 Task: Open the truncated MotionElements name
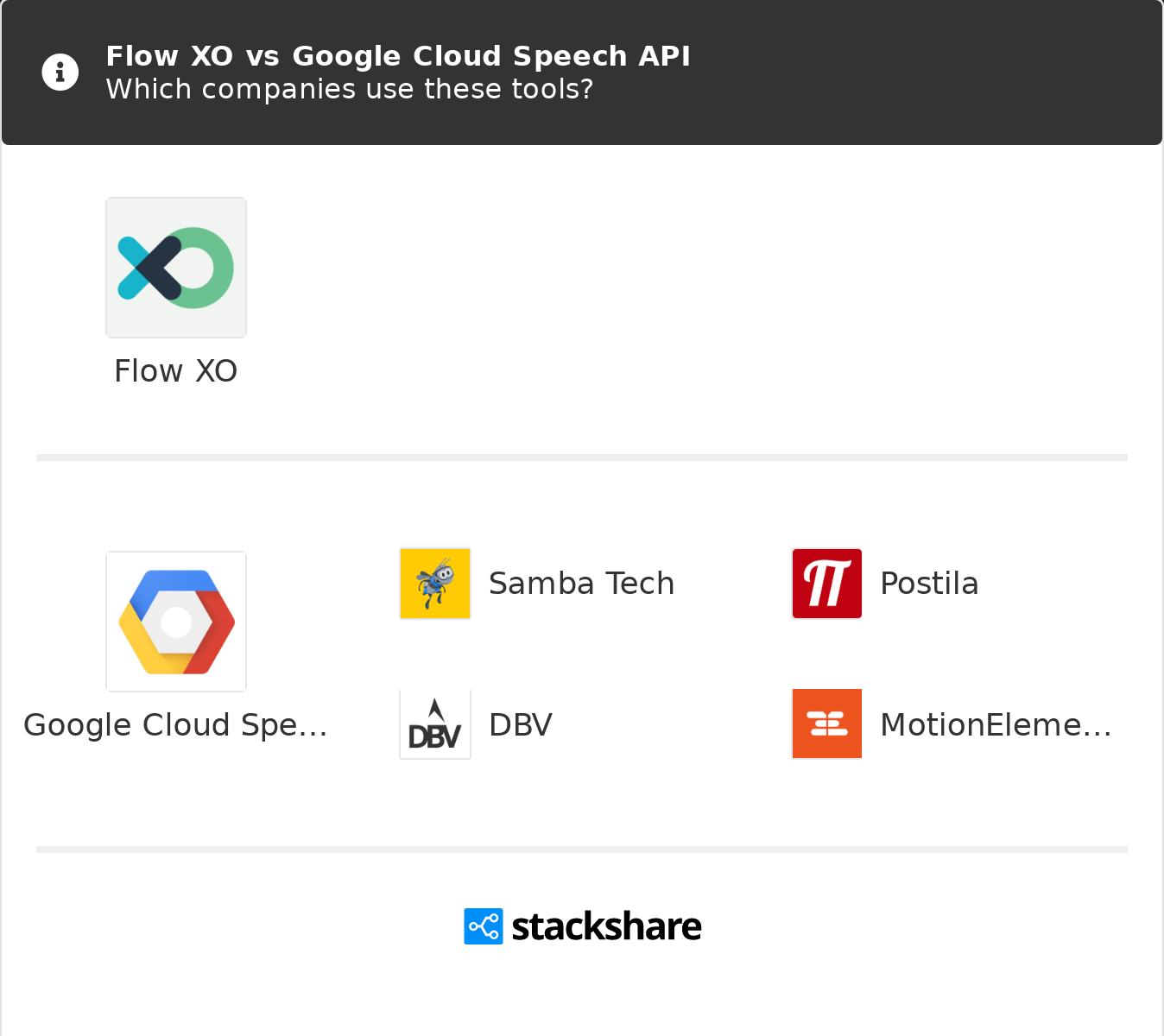pyautogui.click(x=996, y=725)
